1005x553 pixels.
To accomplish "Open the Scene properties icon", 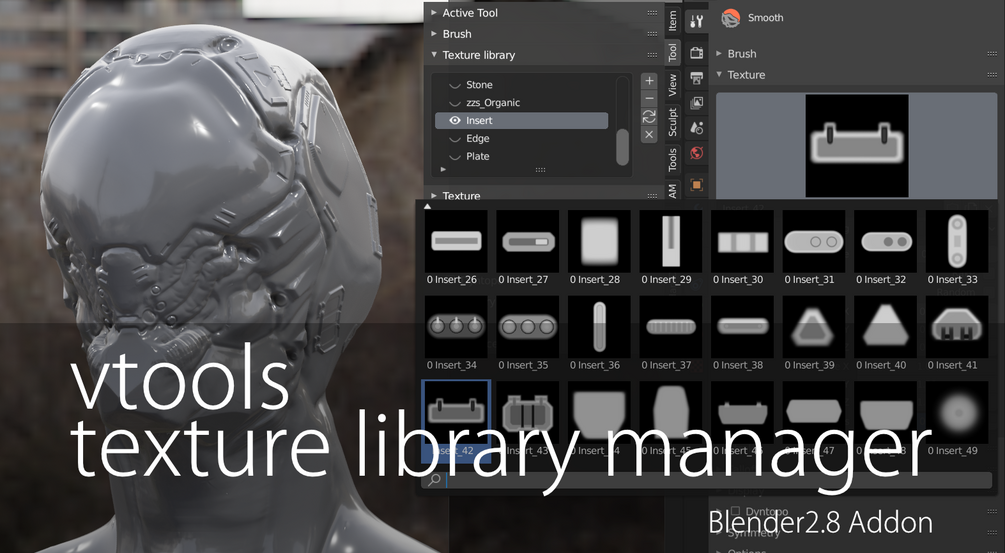I will (696, 128).
